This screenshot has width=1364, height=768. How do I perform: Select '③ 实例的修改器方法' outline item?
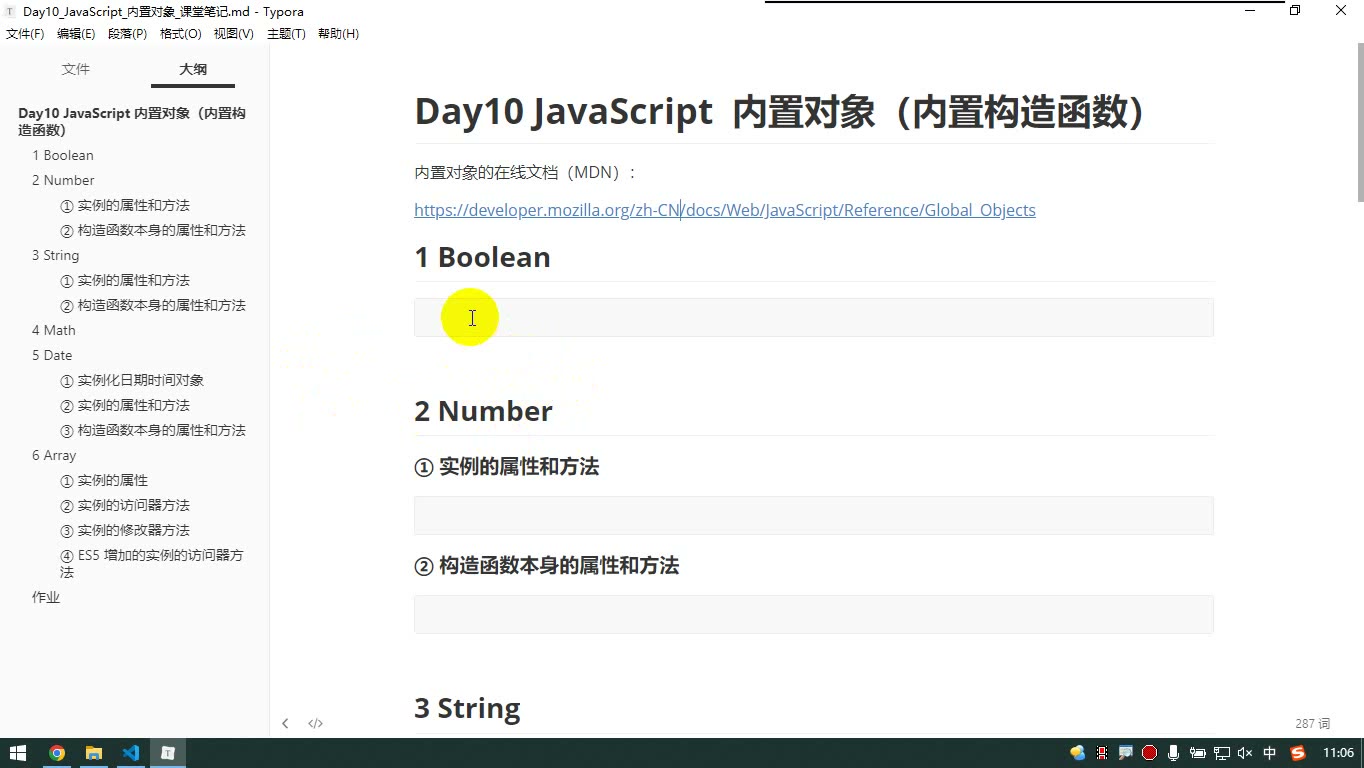click(x=125, y=530)
